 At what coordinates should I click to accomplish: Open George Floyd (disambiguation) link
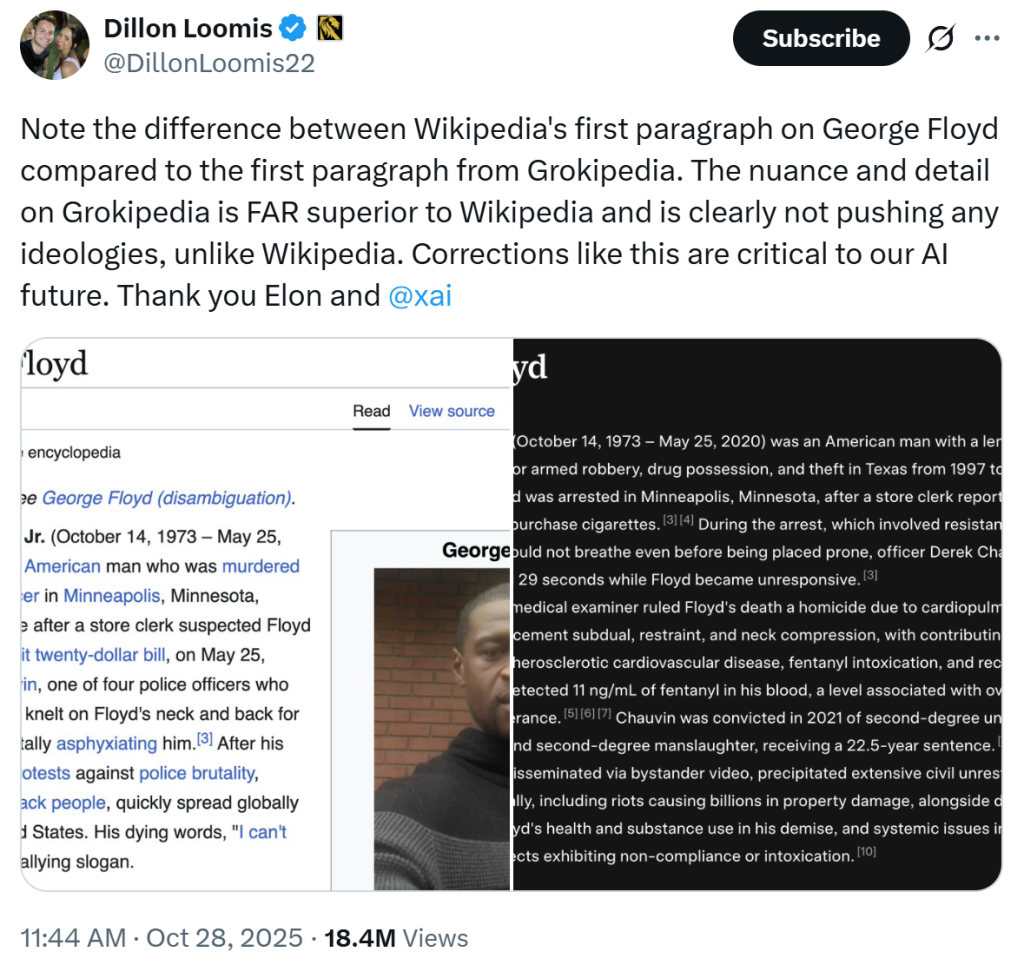(x=167, y=498)
